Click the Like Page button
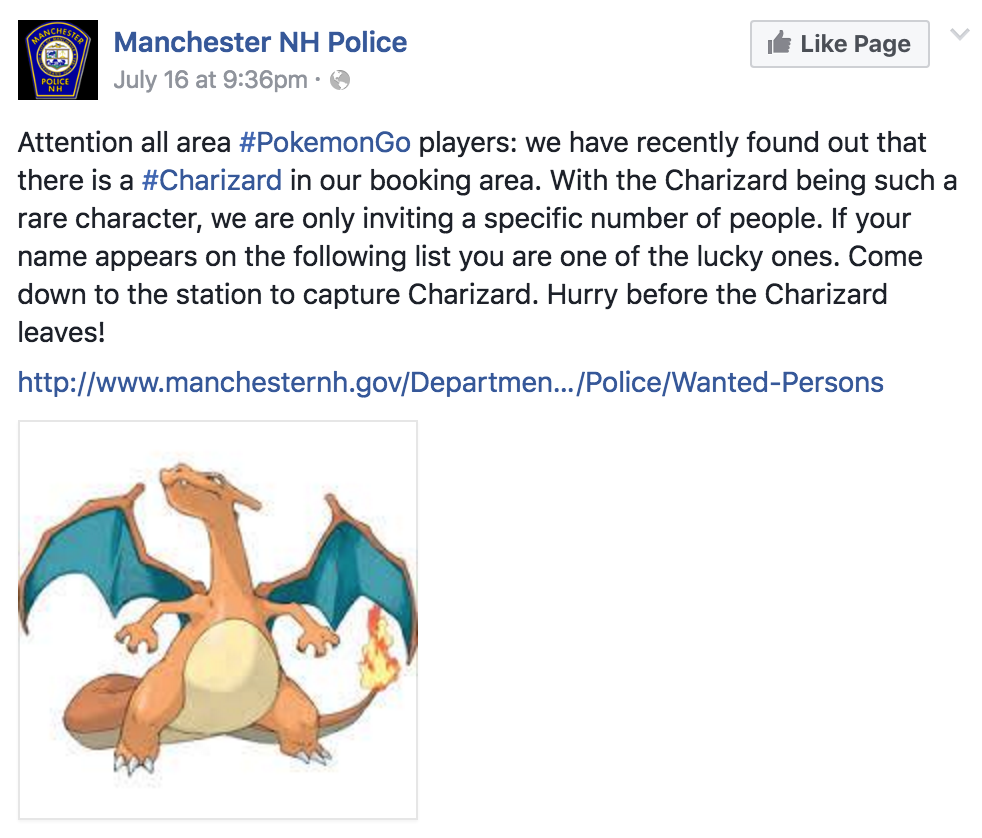Image resolution: width=982 pixels, height=838 pixels. click(839, 44)
